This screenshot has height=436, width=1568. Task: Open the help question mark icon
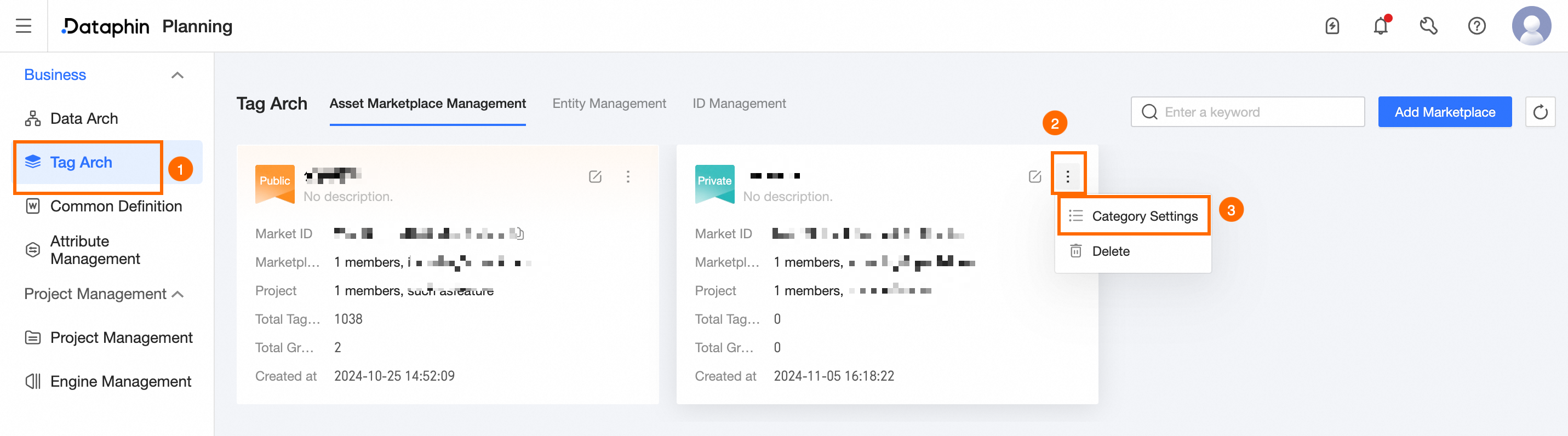point(1476,26)
